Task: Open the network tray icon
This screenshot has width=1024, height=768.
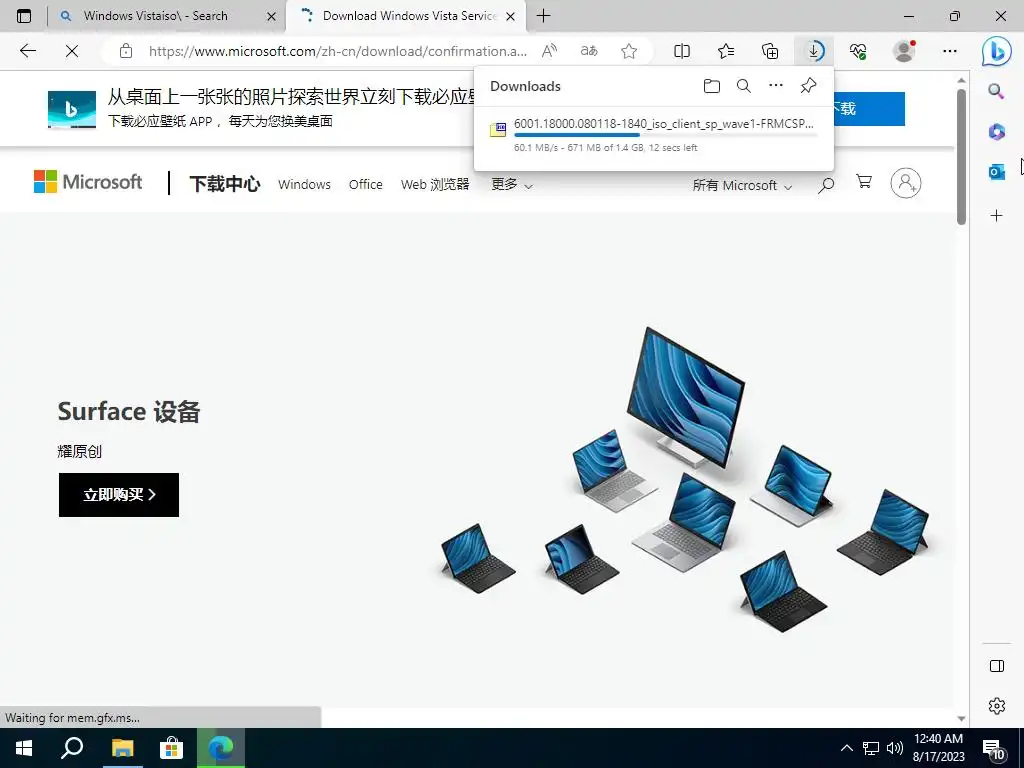Action: tap(871, 748)
